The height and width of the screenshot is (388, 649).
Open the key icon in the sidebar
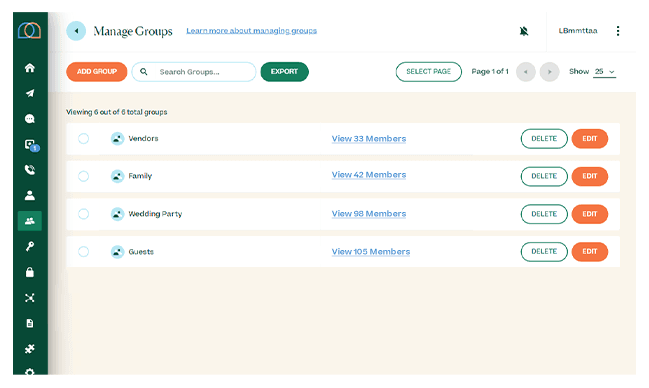click(x=30, y=246)
